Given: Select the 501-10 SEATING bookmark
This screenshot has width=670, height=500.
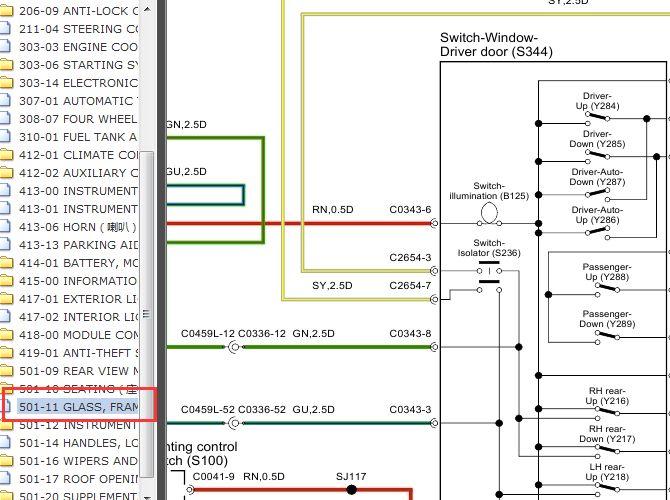Looking at the screenshot, I should (x=78, y=389).
